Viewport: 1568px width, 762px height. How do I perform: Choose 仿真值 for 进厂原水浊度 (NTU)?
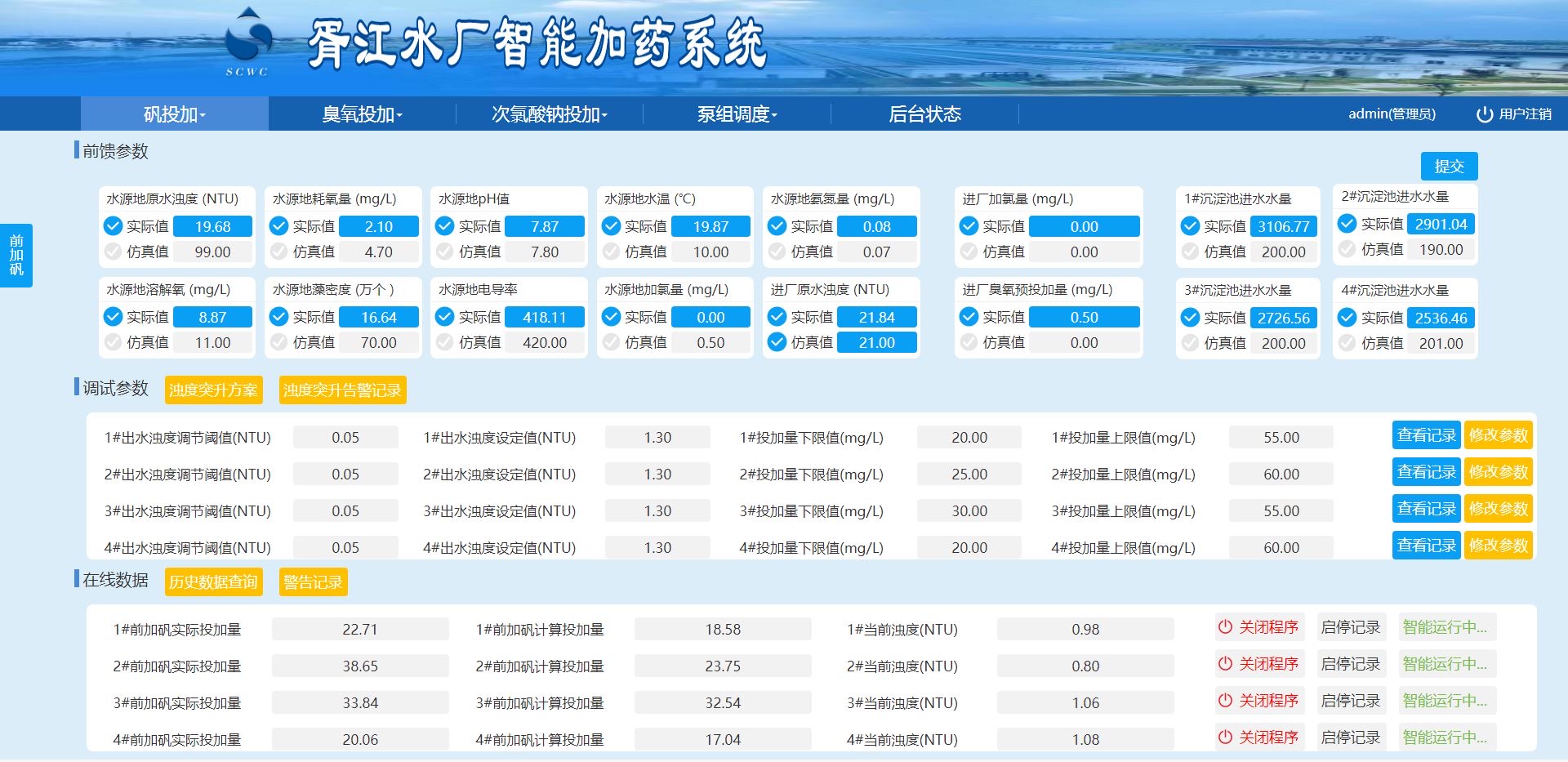pyautogui.click(x=777, y=342)
